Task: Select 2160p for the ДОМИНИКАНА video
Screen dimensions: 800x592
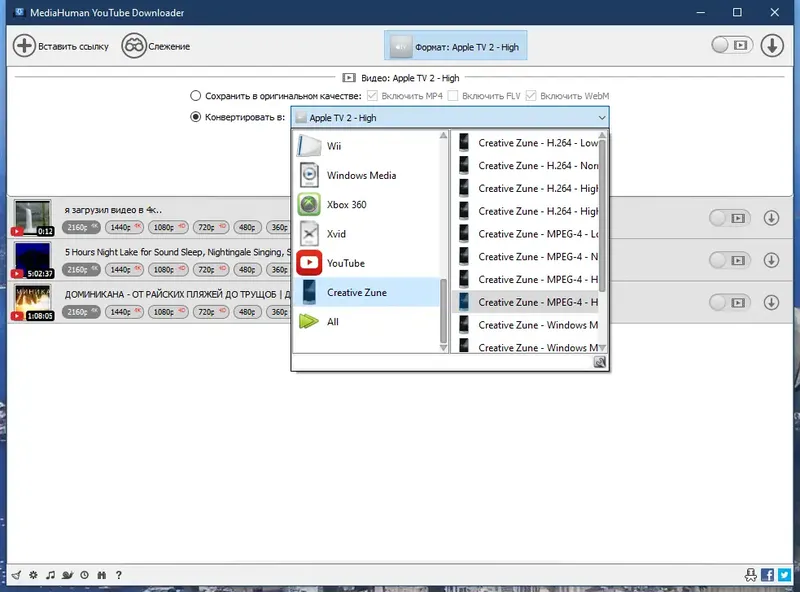Action: tap(81, 312)
